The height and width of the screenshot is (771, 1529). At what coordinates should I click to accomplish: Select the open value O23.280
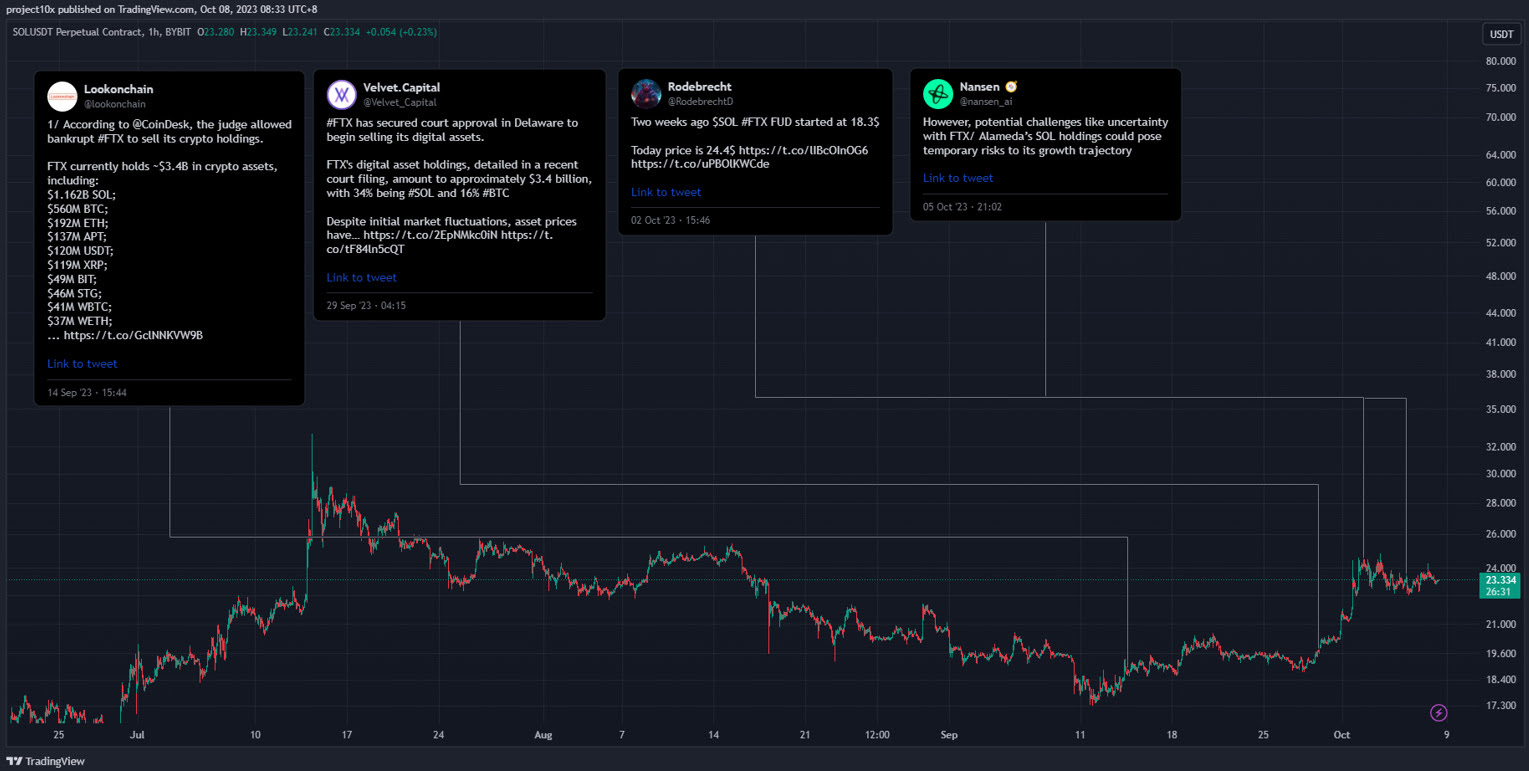216,32
